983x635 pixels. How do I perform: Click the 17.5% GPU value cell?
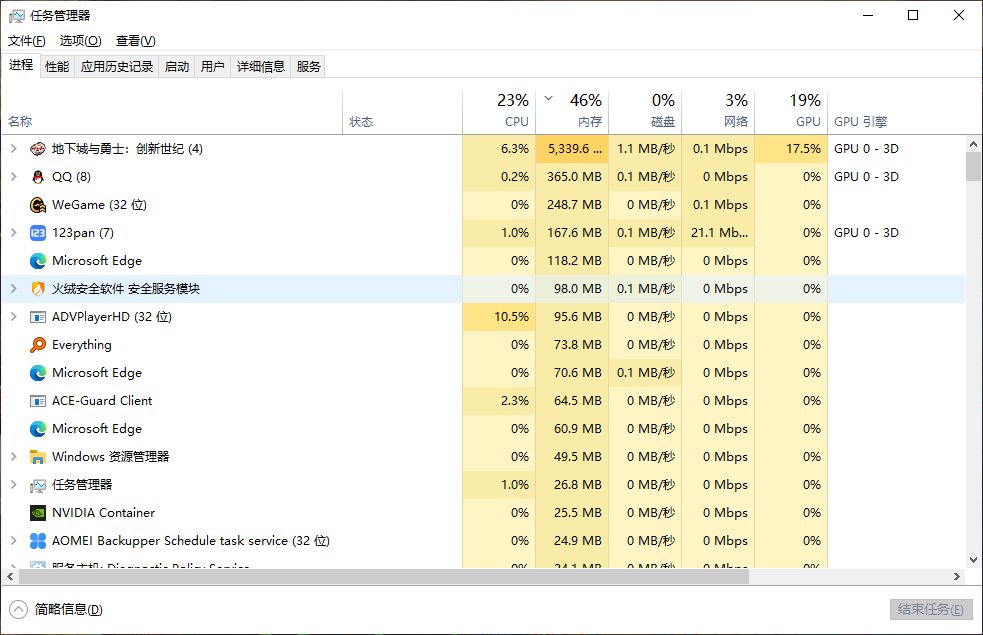791,149
